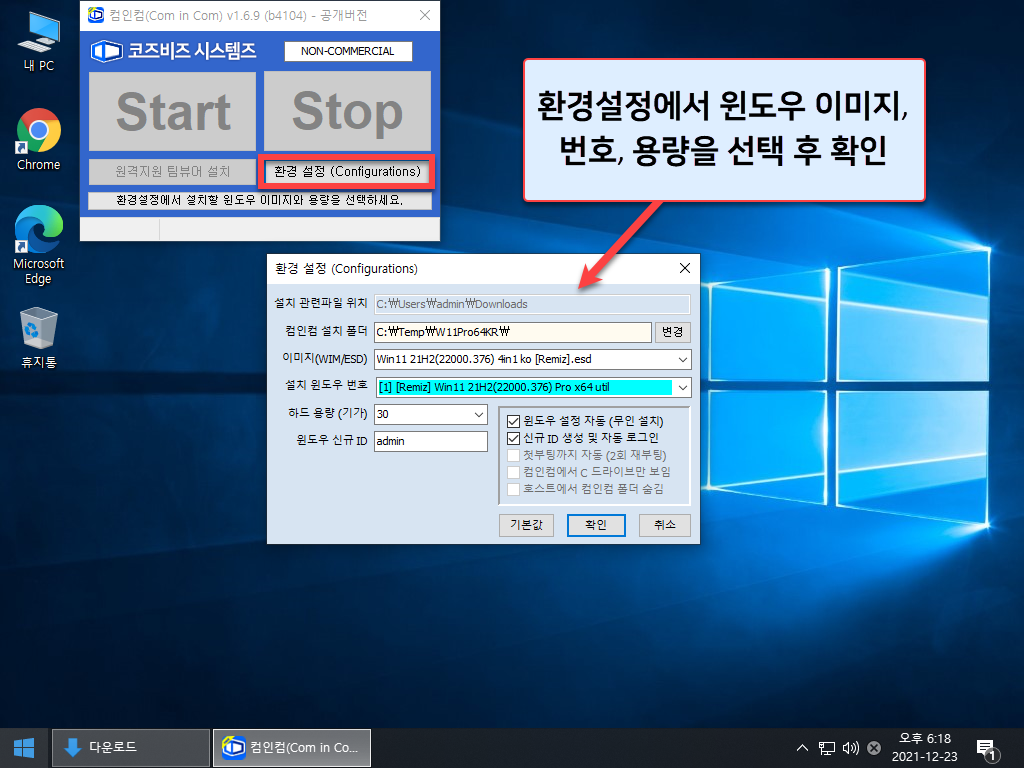Expand the 설치 윈도우 번호 dropdown
Screen dimensions: 1024x768
point(682,387)
